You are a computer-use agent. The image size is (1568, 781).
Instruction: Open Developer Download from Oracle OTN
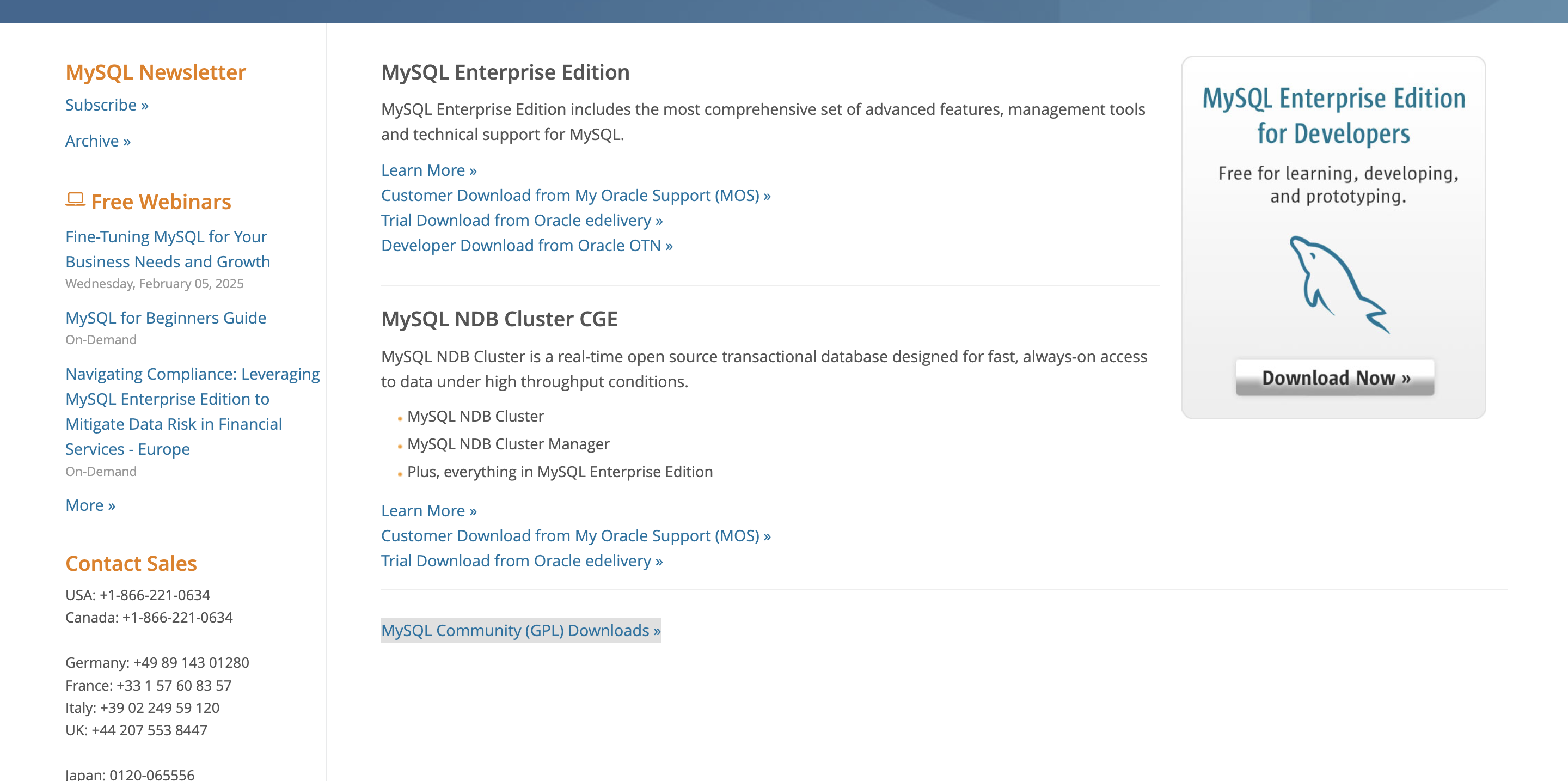pyautogui.click(x=526, y=245)
